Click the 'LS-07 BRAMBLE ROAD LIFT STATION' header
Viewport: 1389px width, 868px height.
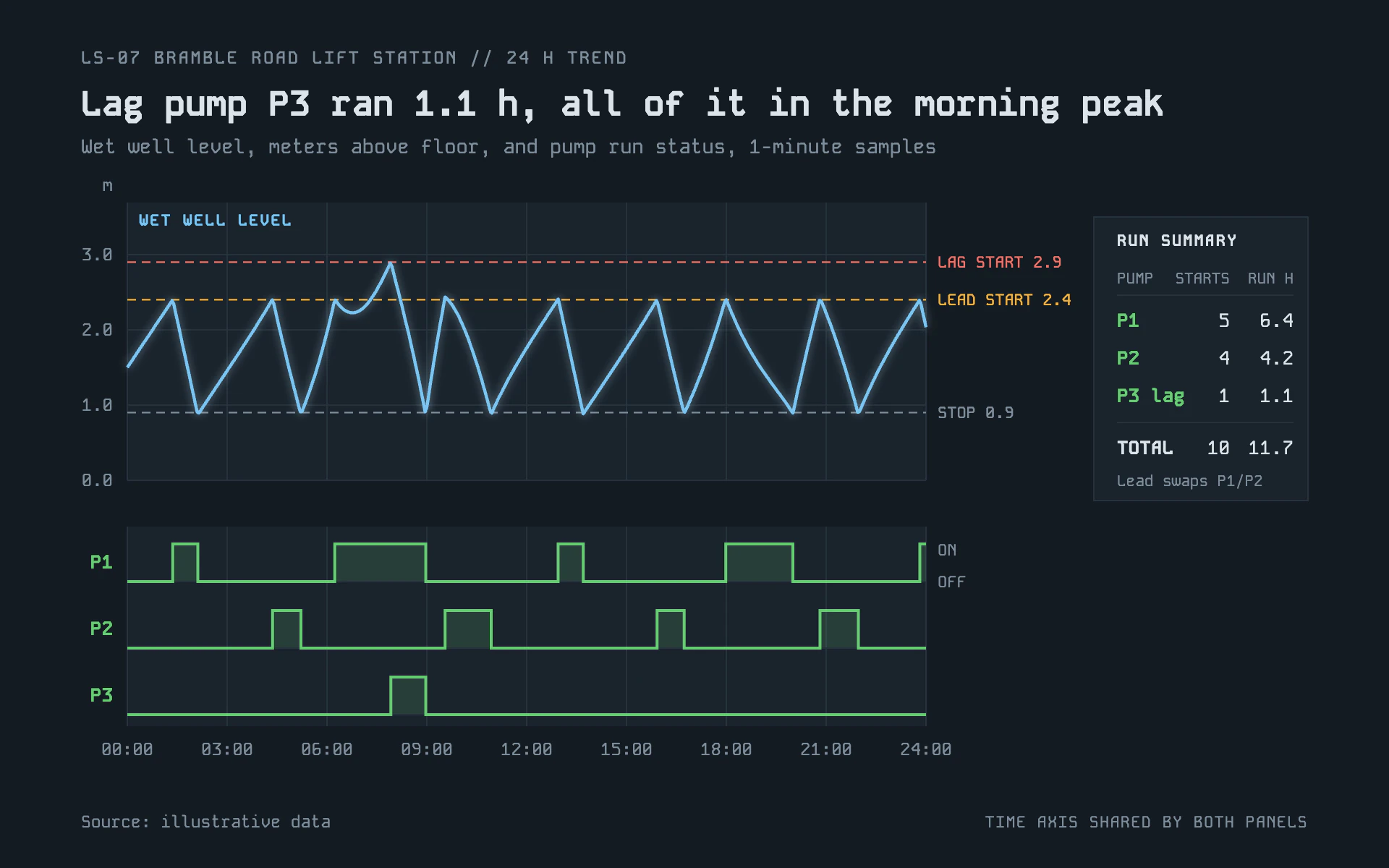pos(269,58)
